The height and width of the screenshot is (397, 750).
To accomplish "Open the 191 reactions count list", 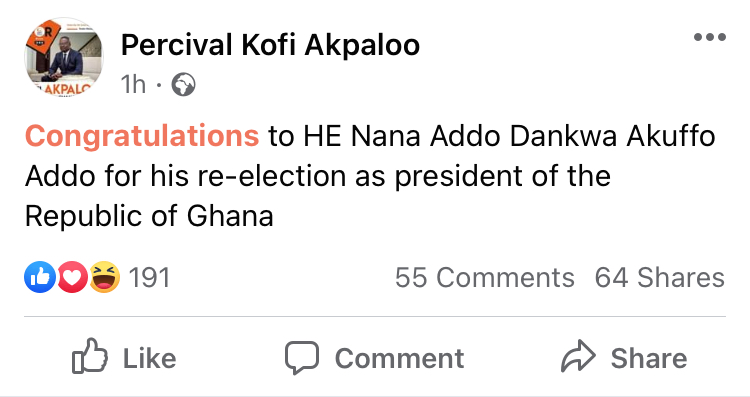I will (149, 278).
